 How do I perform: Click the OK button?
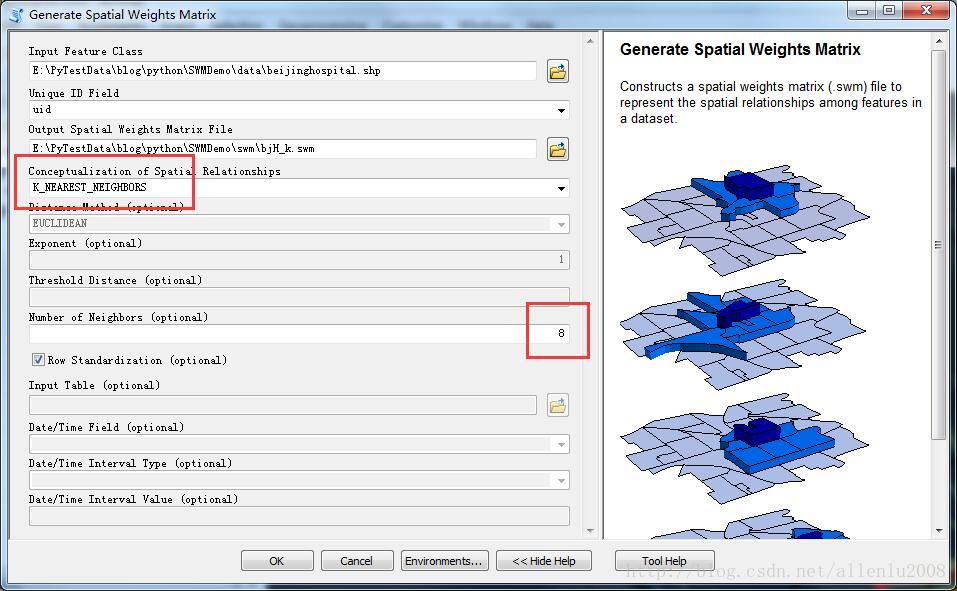tap(277, 560)
